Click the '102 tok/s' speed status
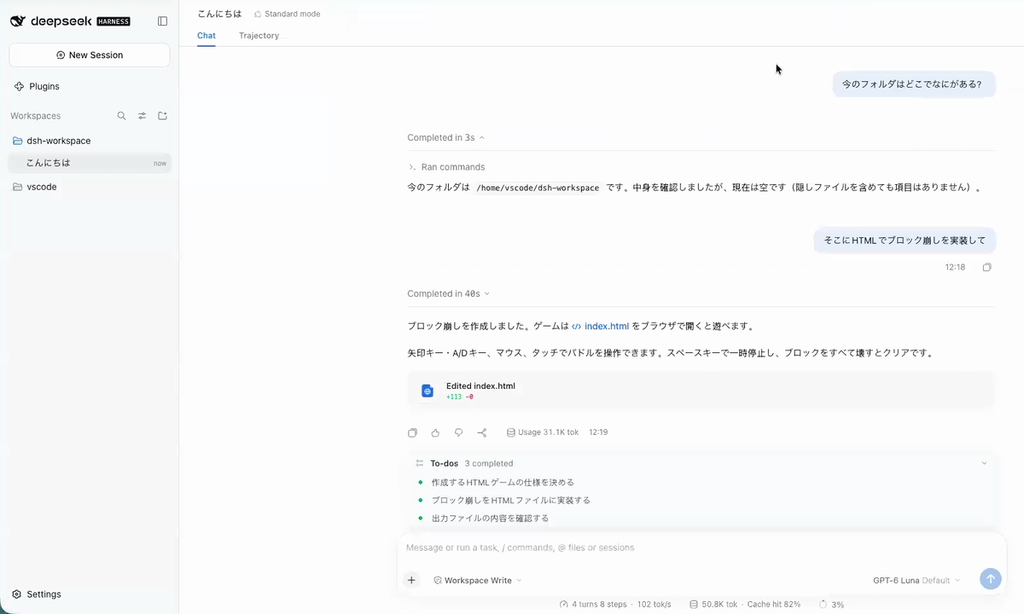 [654, 604]
